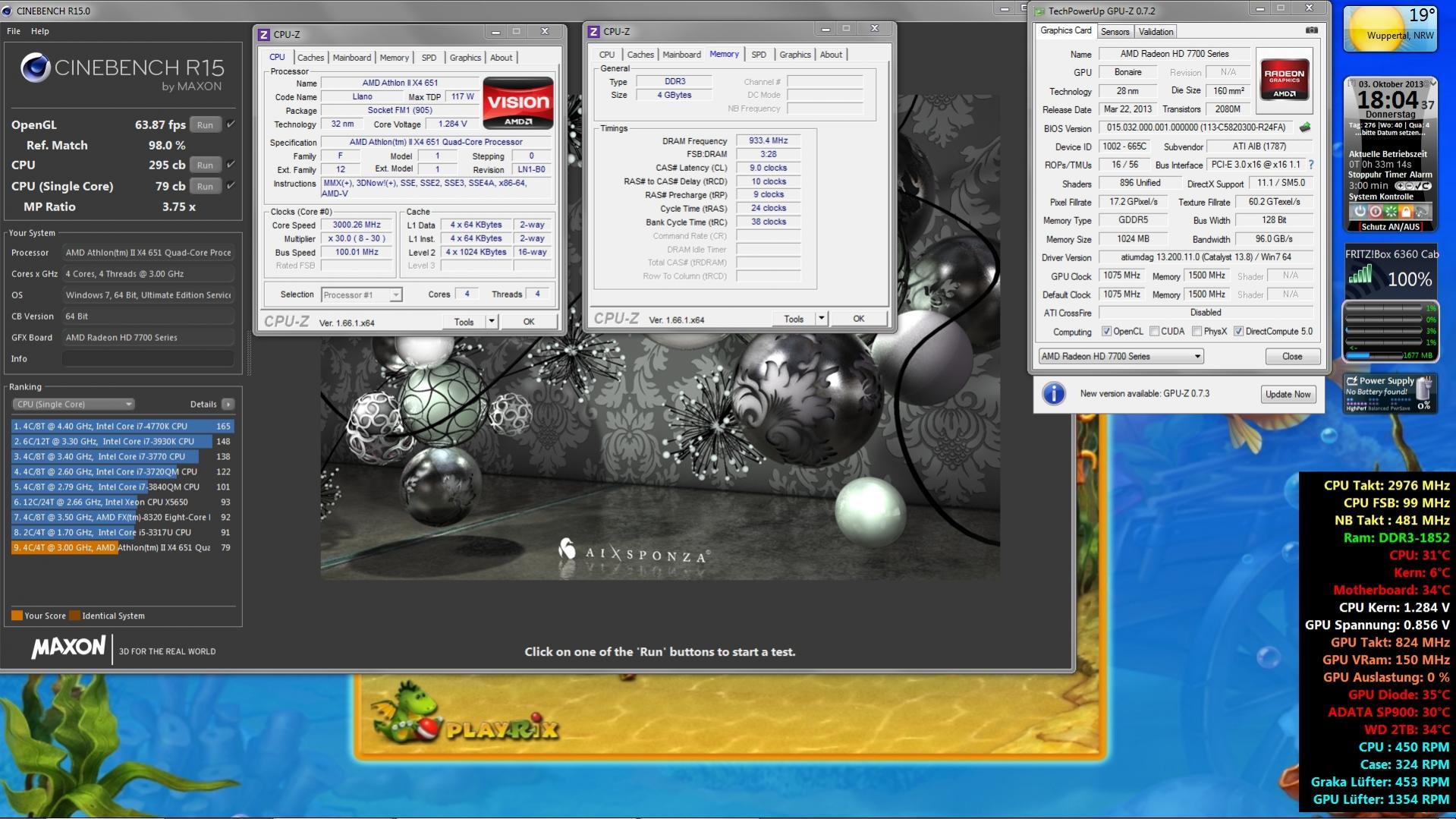
Task: Select the Intel Xeon CPU X5650 ranking row
Action: (x=122, y=502)
